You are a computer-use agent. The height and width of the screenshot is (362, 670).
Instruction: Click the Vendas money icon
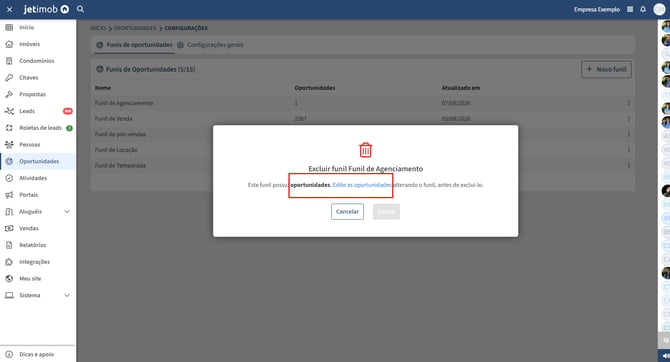coord(9,228)
